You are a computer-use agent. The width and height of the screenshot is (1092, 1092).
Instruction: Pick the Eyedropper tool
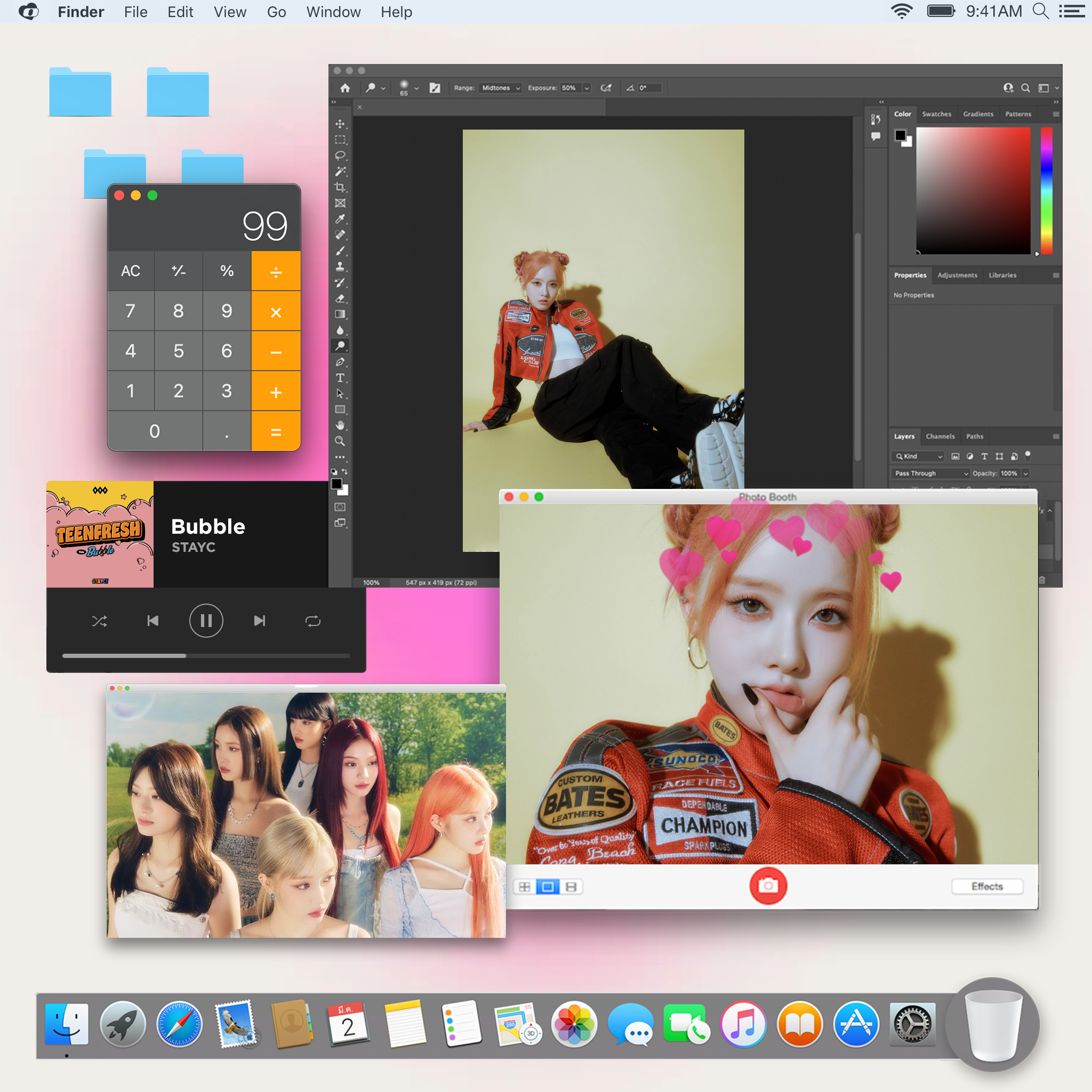click(x=340, y=219)
